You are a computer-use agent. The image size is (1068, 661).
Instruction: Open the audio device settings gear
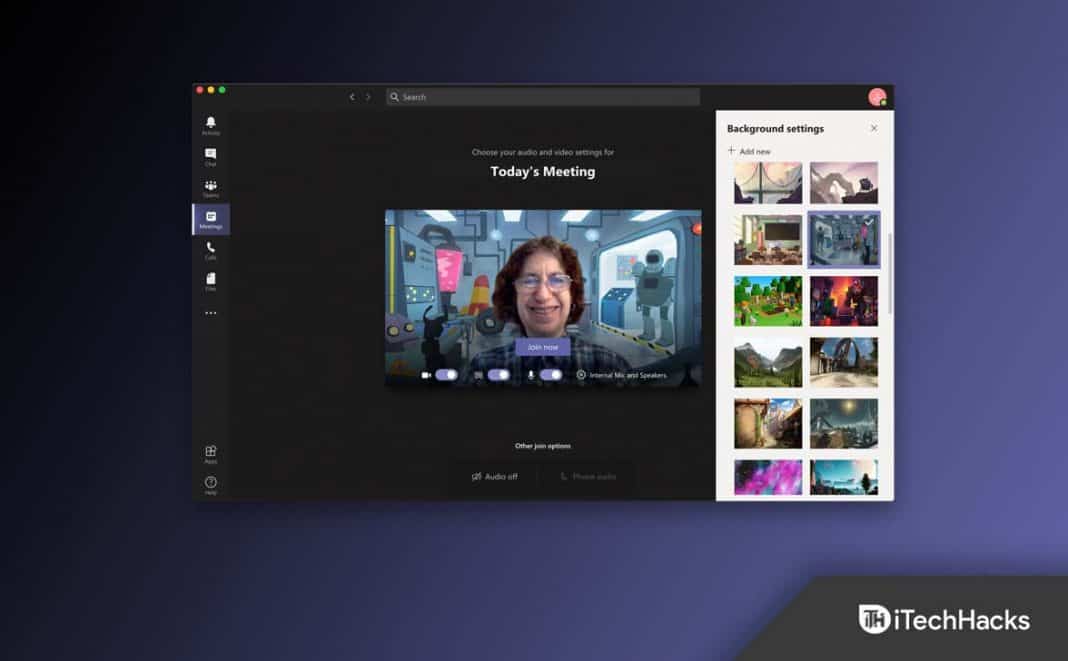(581, 374)
